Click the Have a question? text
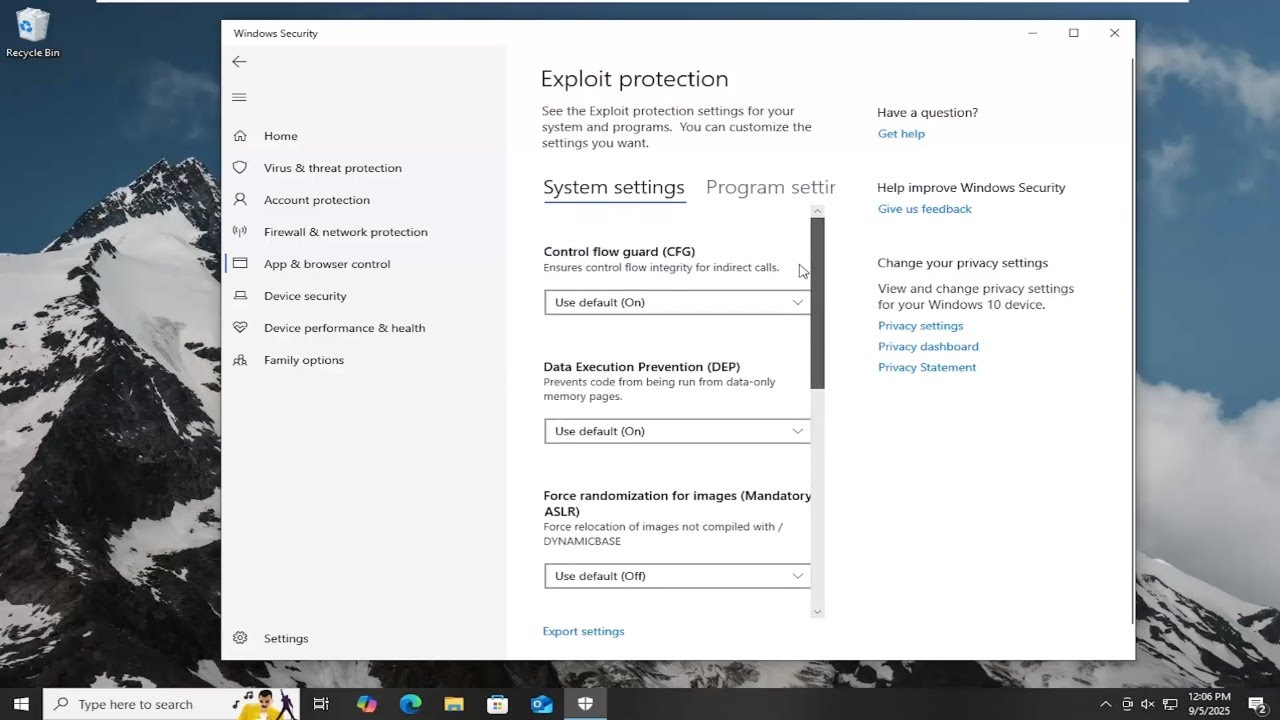This screenshot has width=1280, height=720. coord(928,113)
